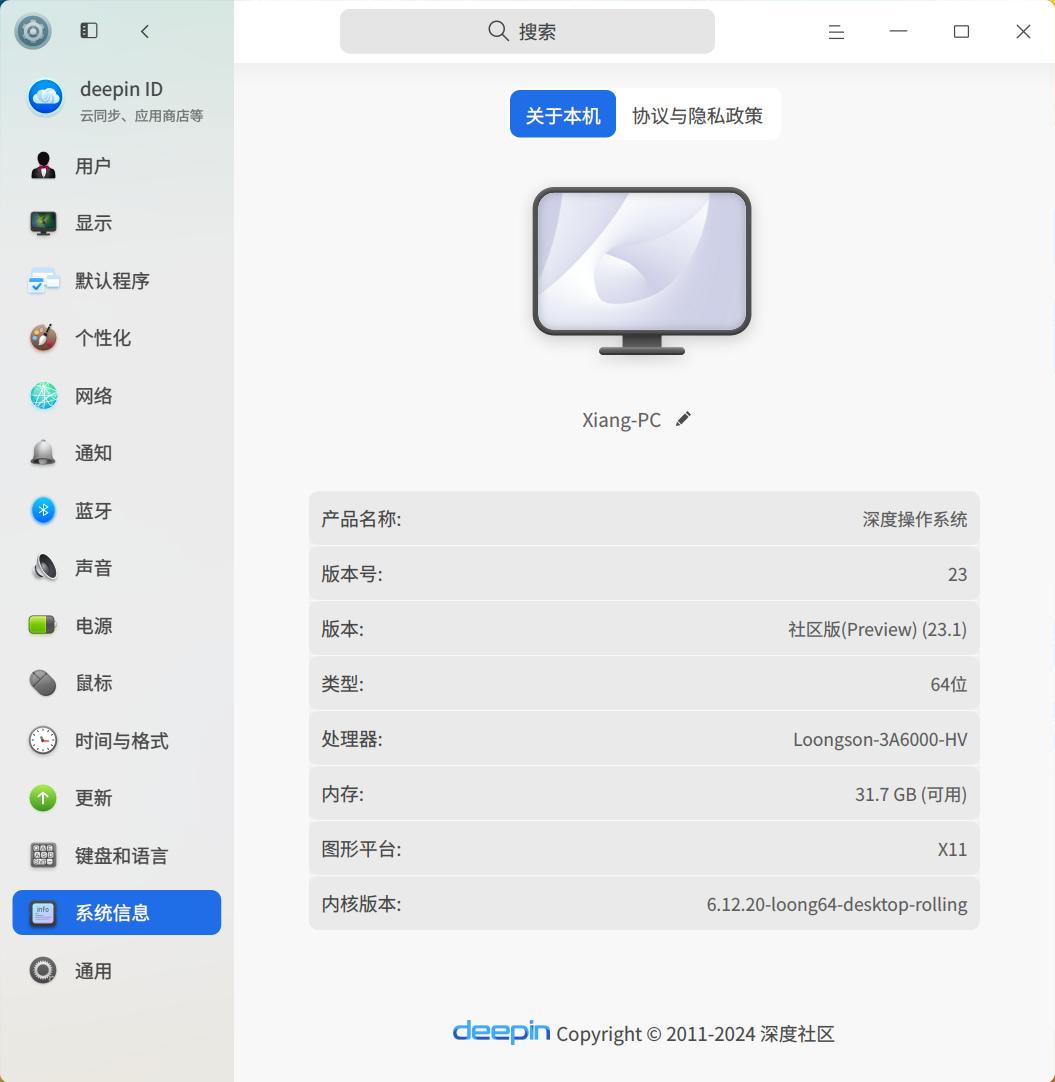Click X11 graphics platform value

click(952, 849)
